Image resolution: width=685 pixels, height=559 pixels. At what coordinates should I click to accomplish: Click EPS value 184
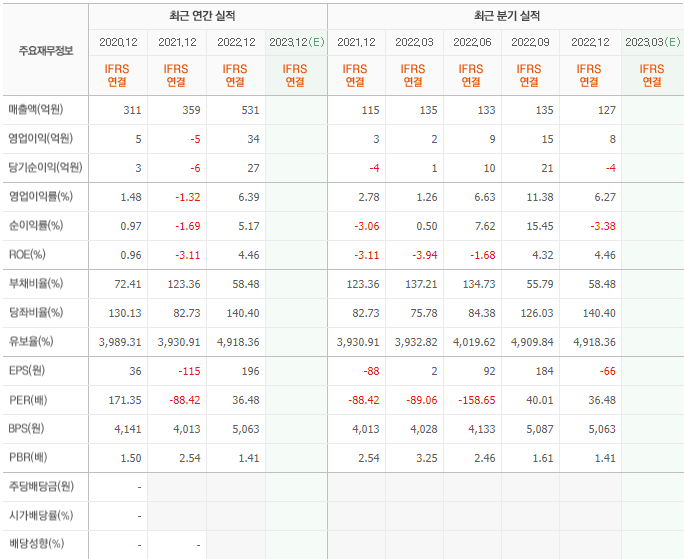pyautogui.click(x=544, y=371)
